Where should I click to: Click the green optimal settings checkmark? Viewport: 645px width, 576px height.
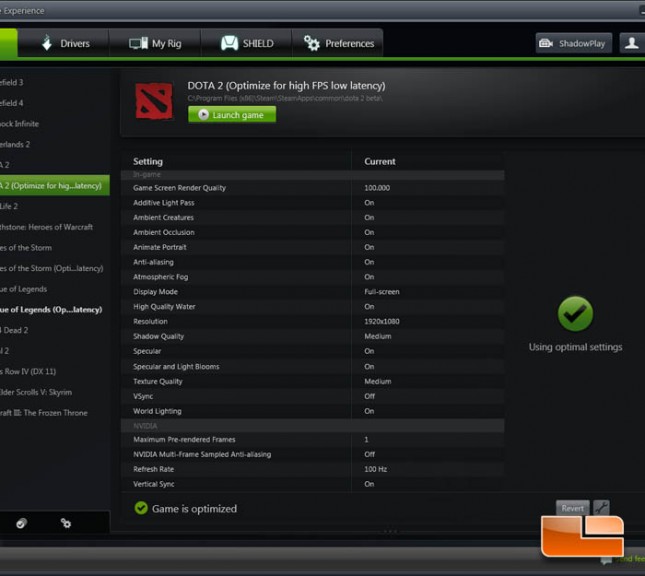point(575,314)
